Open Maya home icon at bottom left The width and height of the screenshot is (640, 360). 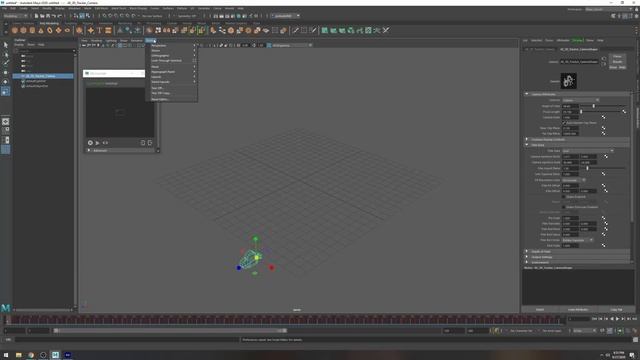(x=6, y=308)
